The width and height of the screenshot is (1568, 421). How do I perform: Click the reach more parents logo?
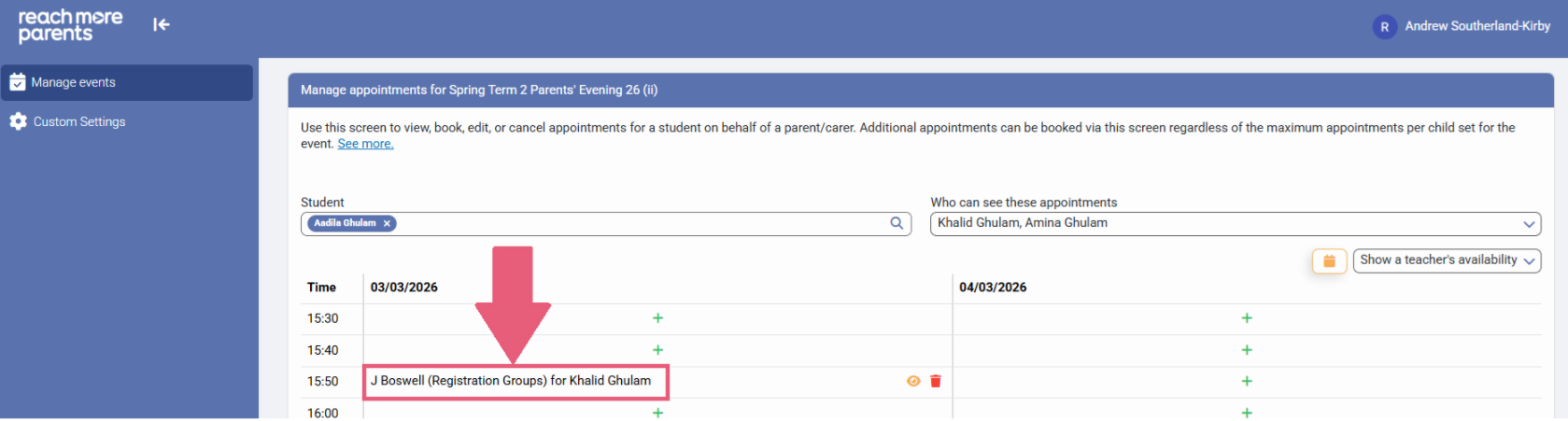(70, 25)
